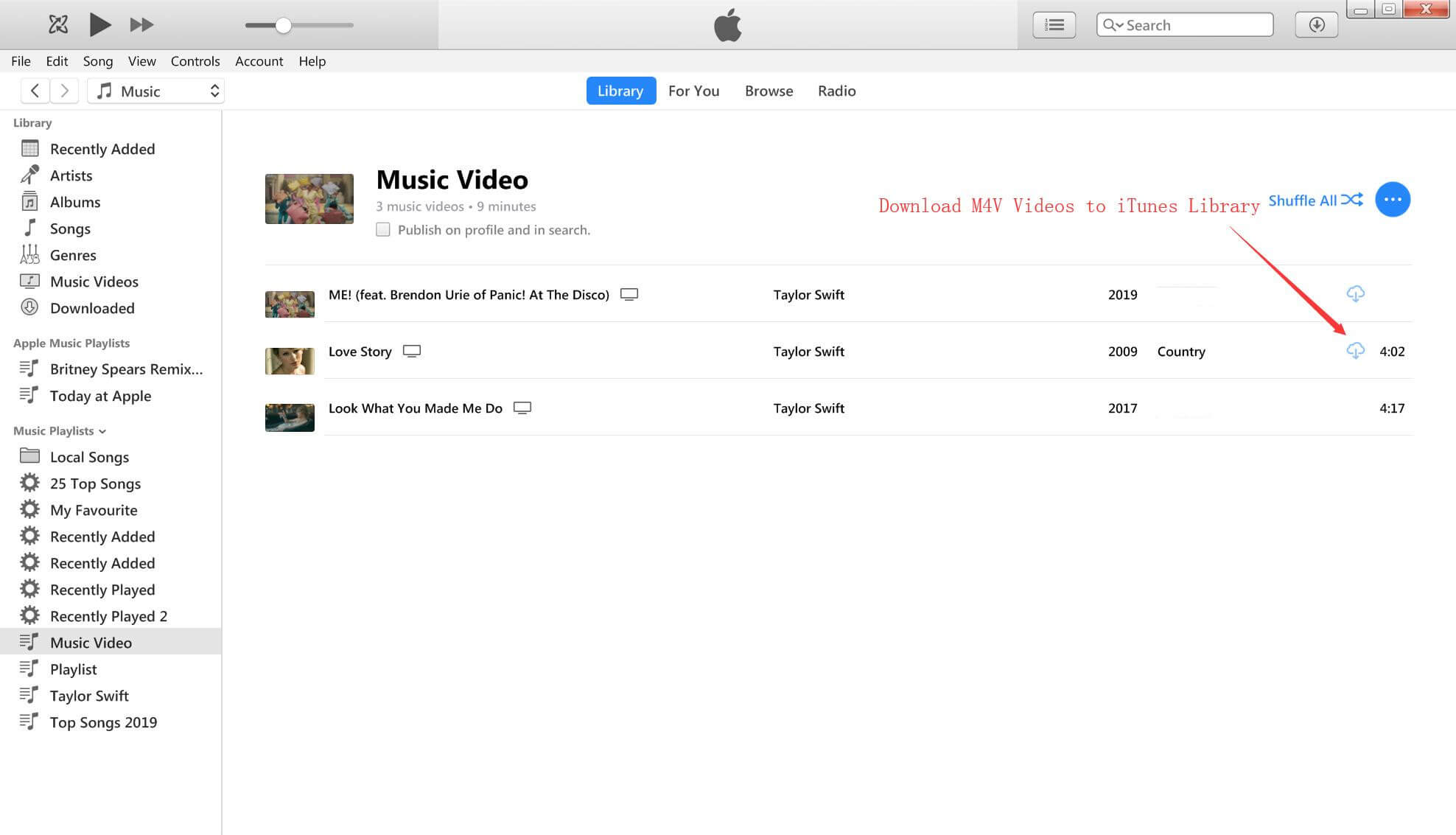Select Music Videos in sidebar
Image resolution: width=1456 pixels, height=835 pixels.
[x=94, y=281]
